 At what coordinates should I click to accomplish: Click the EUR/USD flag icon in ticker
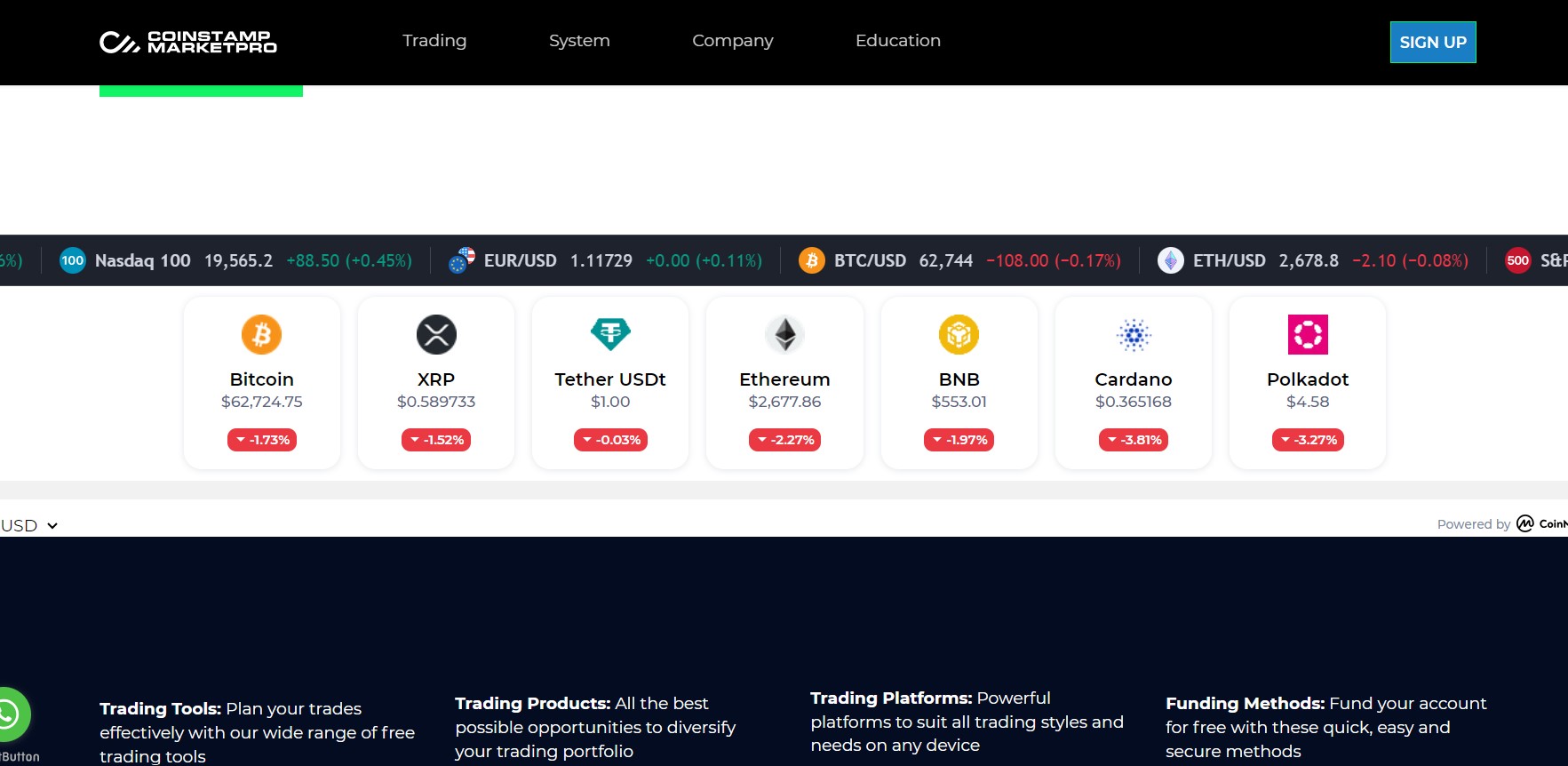462,260
